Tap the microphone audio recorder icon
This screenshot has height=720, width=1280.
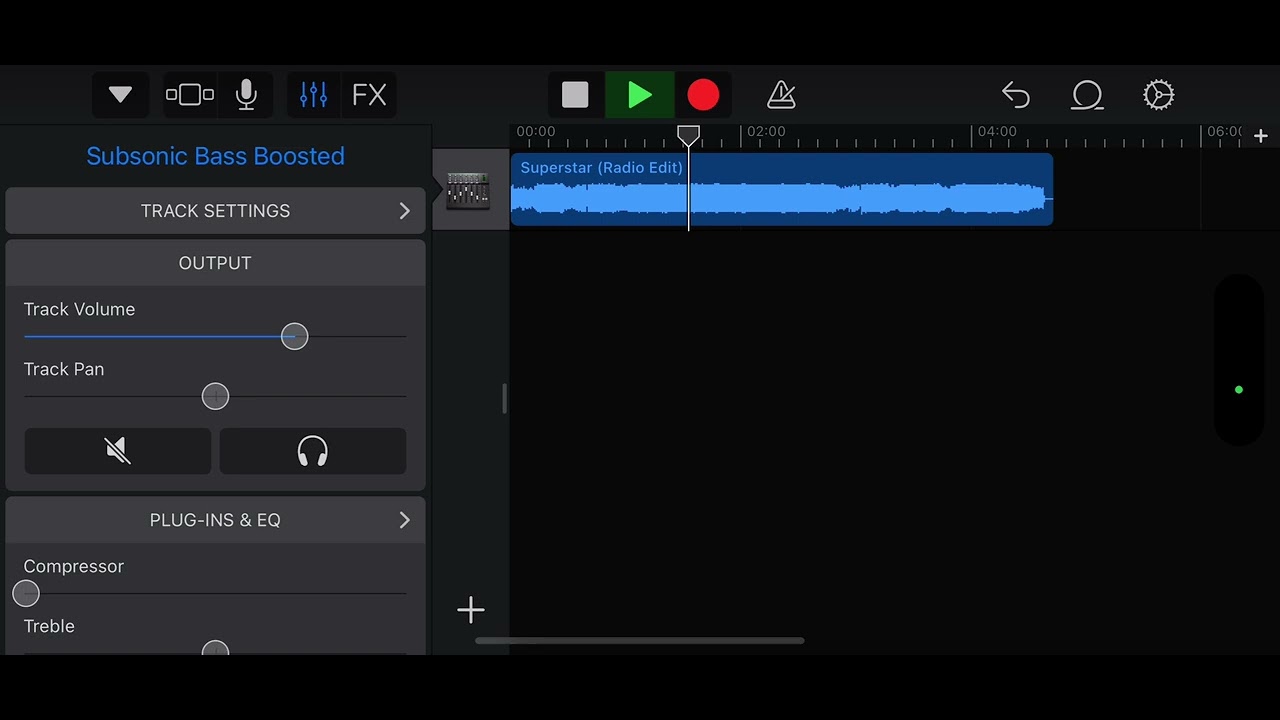pyautogui.click(x=246, y=95)
